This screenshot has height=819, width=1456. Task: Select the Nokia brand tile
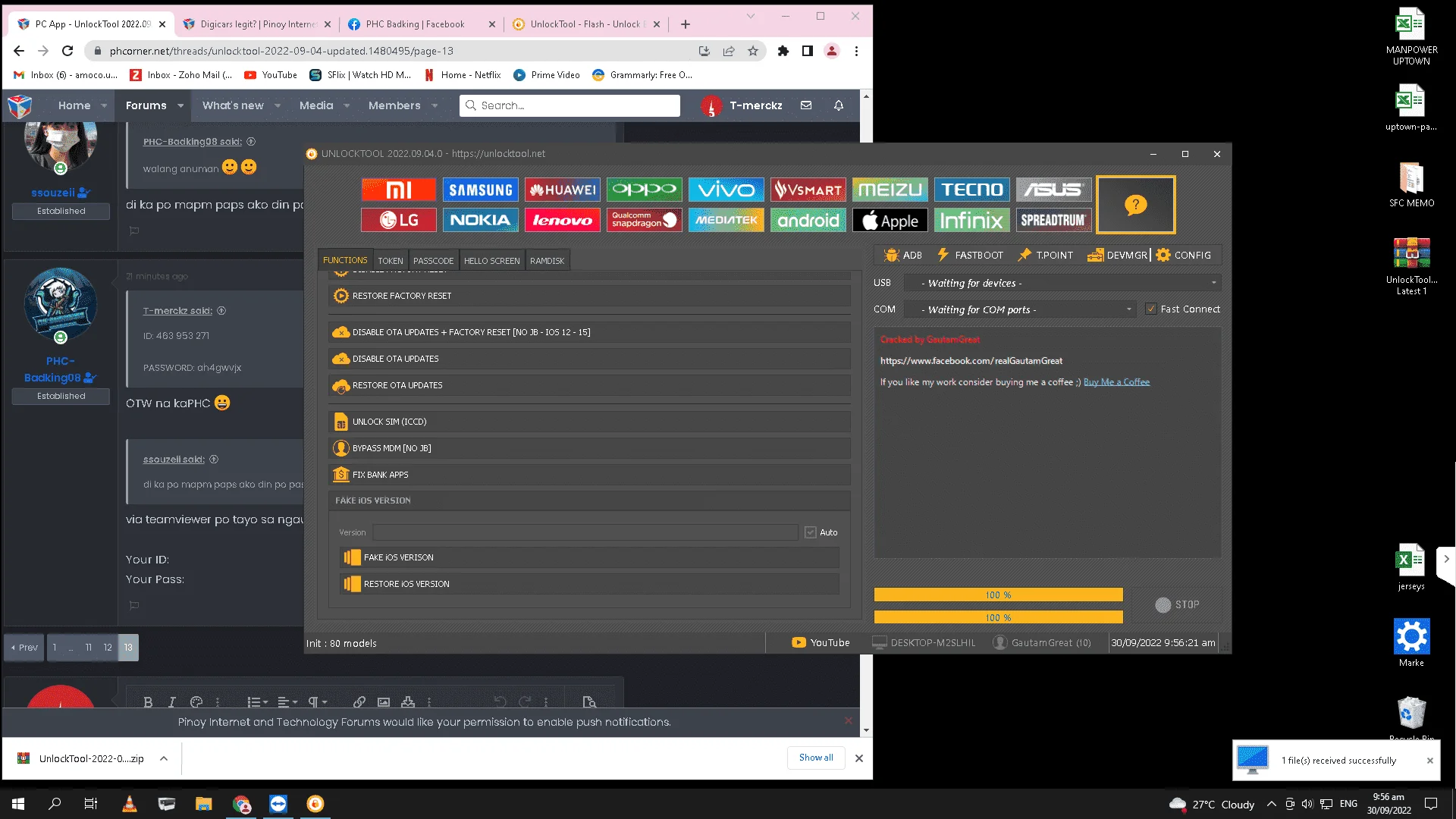(x=481, y=220)
